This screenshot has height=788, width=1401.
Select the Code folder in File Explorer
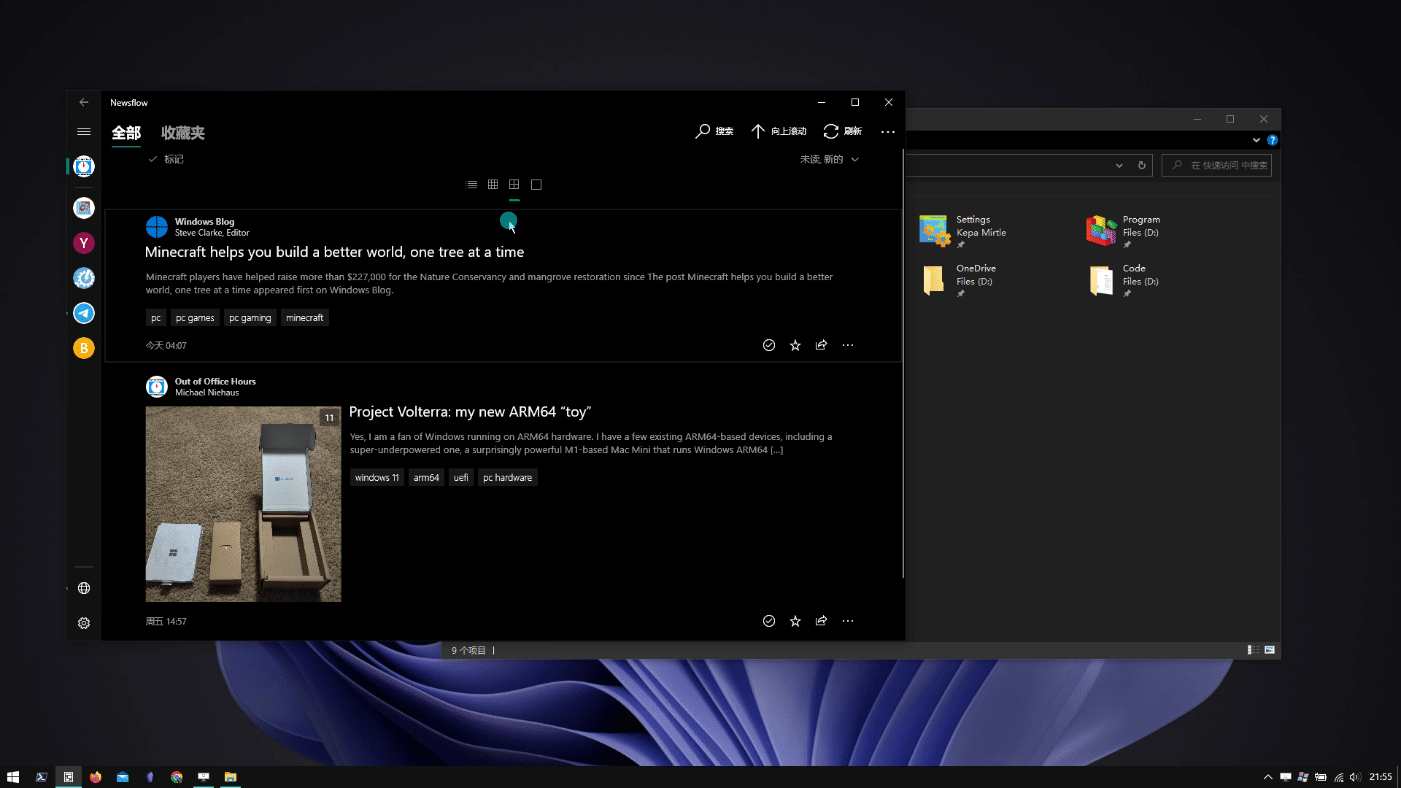1124,281
